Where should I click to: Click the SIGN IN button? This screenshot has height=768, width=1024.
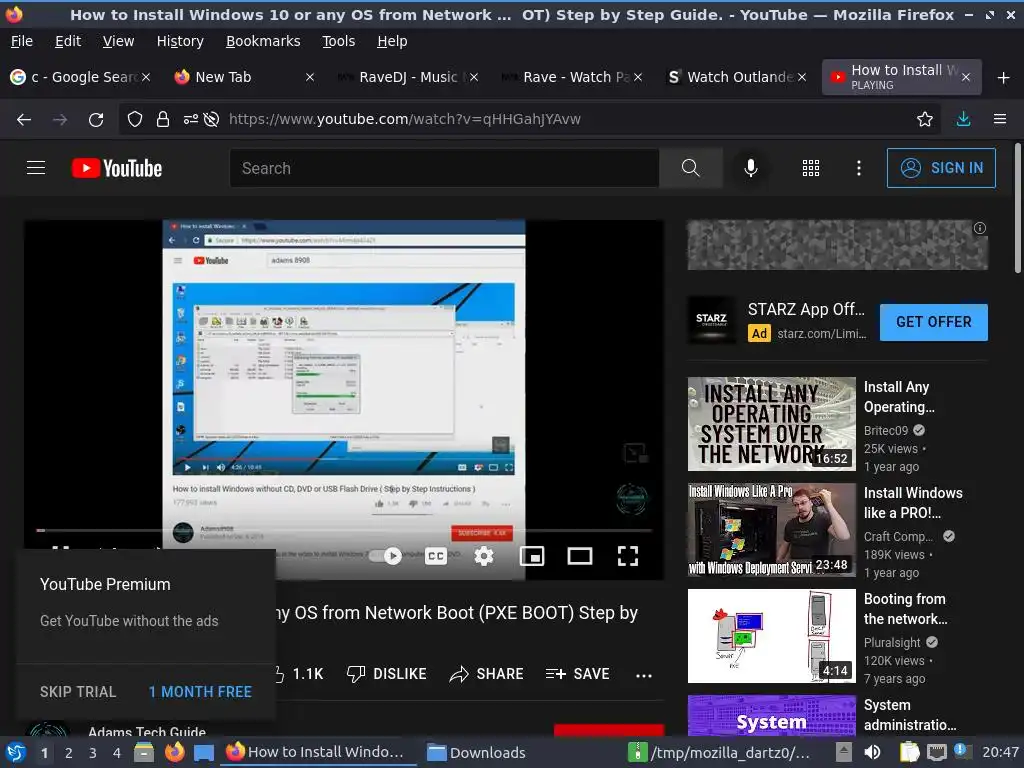click(x=941, y=168)
